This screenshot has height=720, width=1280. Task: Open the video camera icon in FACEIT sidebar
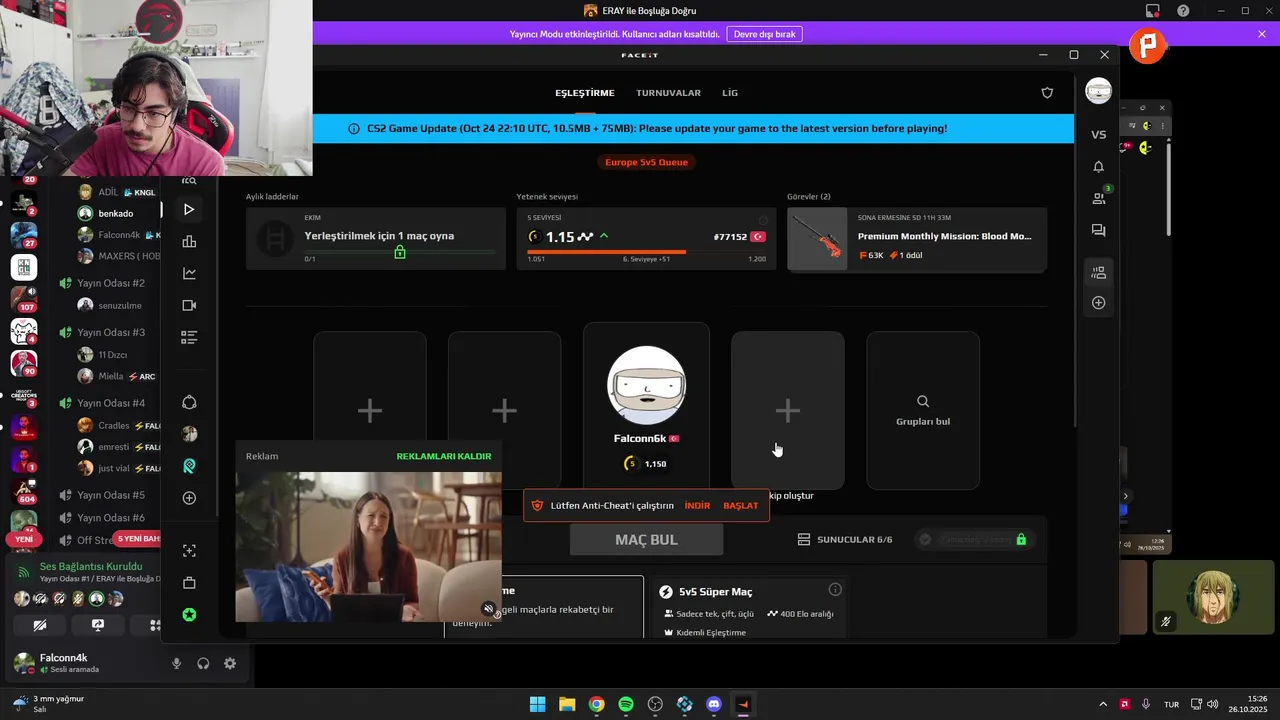click(x=189, y=305)
